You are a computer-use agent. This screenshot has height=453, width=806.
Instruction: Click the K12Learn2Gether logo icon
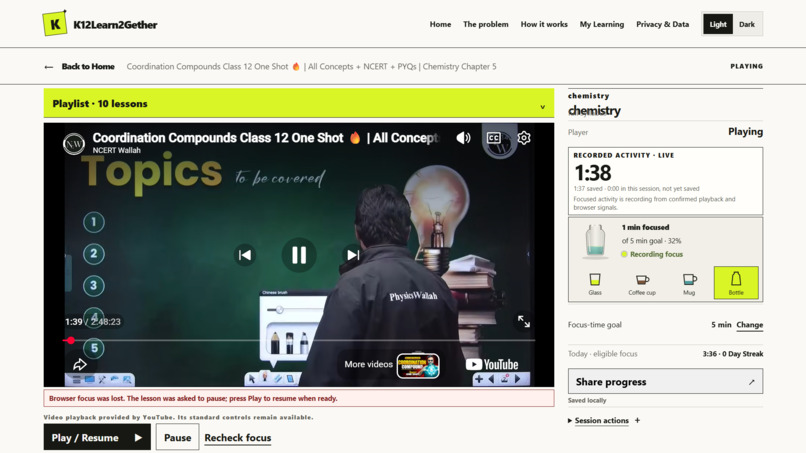[x=54, y=24]
